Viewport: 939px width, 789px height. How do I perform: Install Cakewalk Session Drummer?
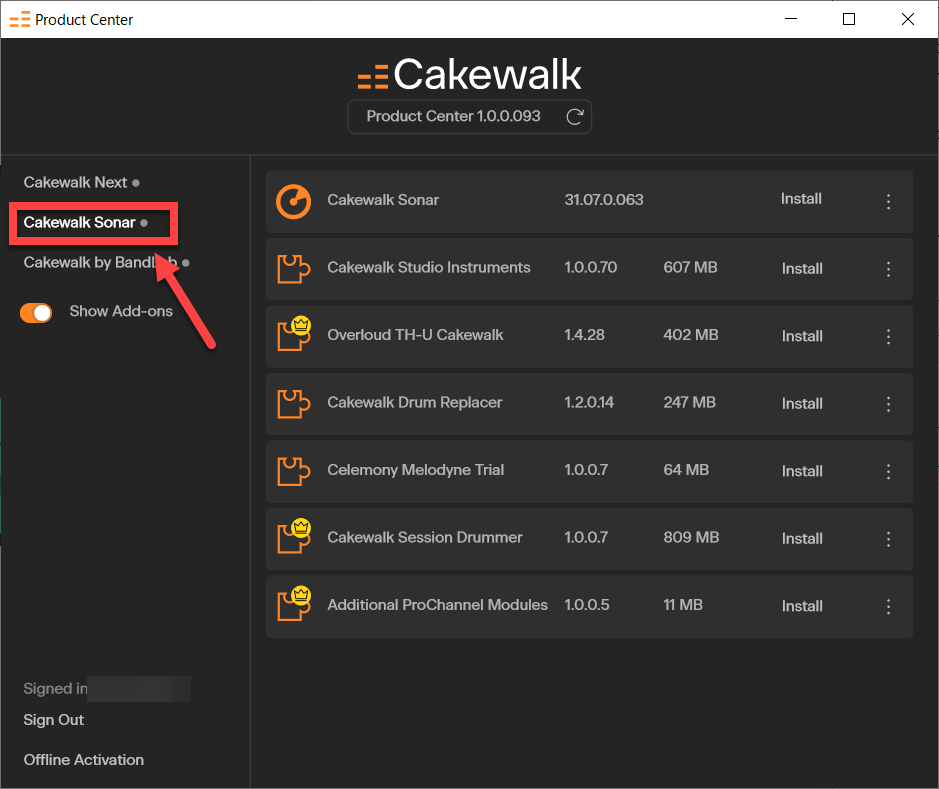(x=802, y=539)
